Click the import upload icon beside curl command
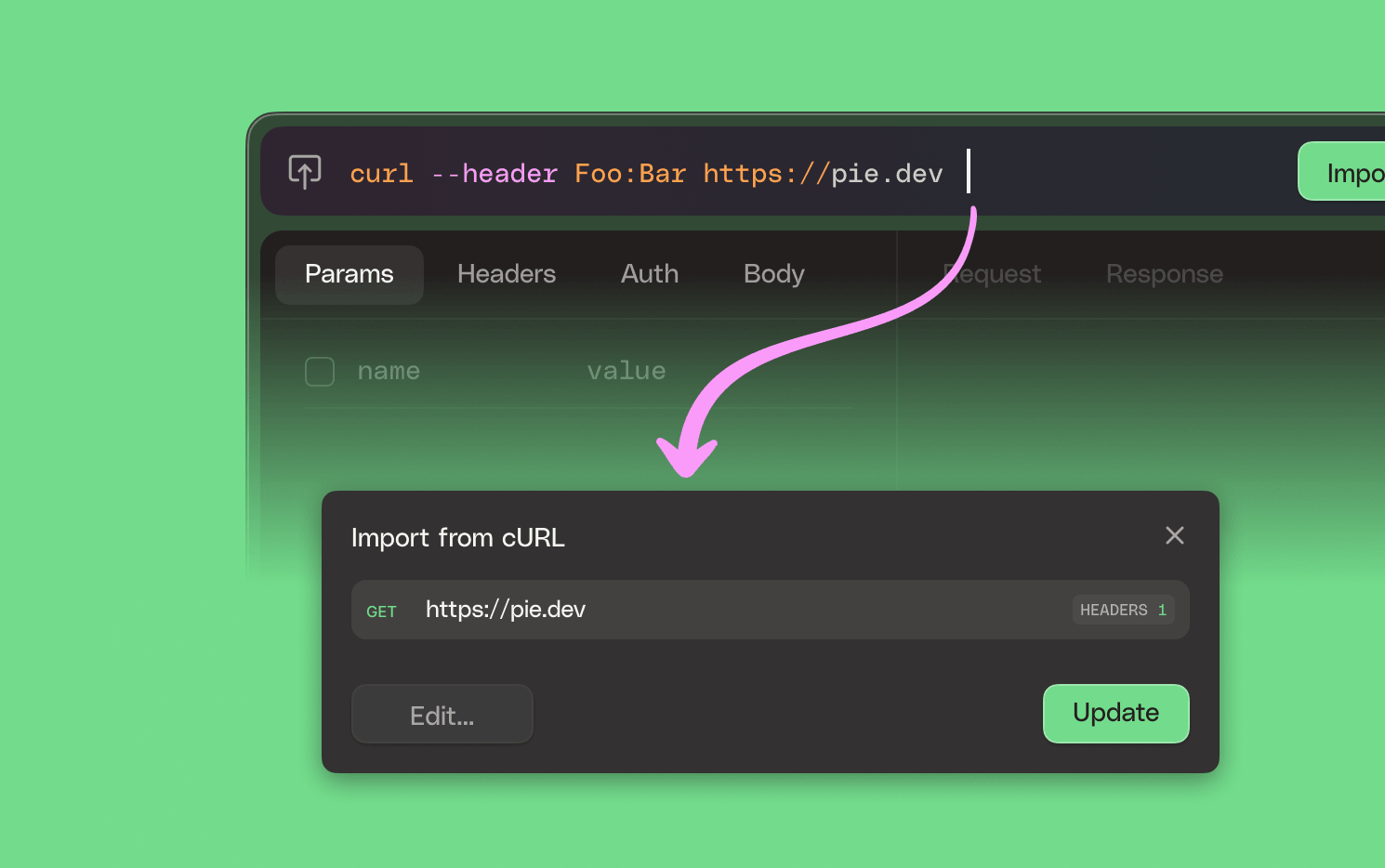1385x868 pixels. pos(305,172)
